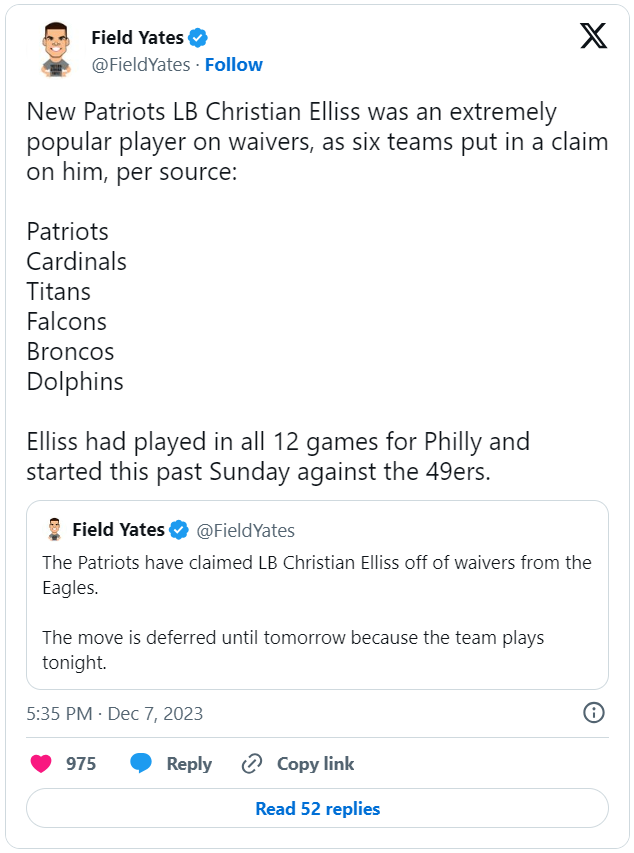Click the Reply text label
Viewport: 634px width, 853px height.
point(189,764)
